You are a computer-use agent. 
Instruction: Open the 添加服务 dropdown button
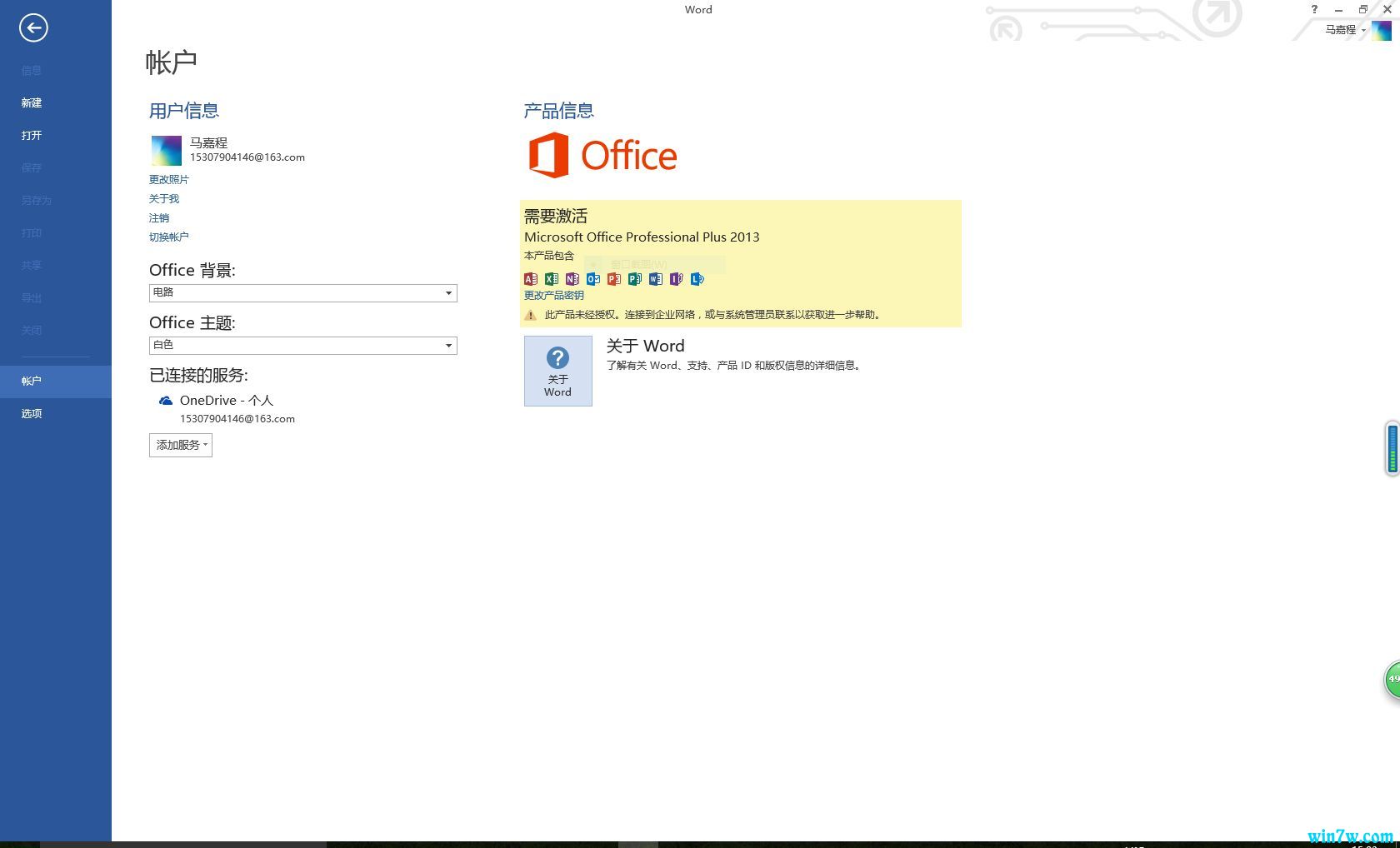coord(181,445)
